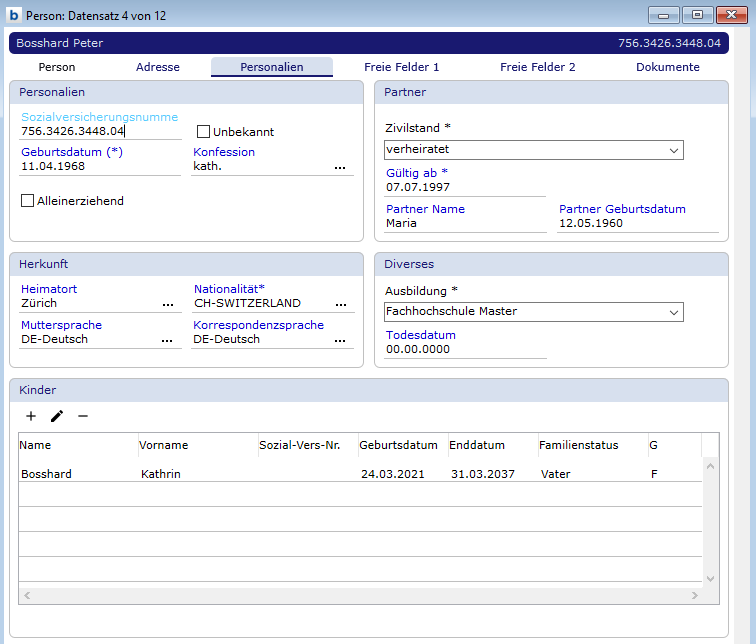The width and height of the screenshot is (756, 644).
Task: Open the Muttersprache lookup ellipsis button
Action: coord(168,340)
